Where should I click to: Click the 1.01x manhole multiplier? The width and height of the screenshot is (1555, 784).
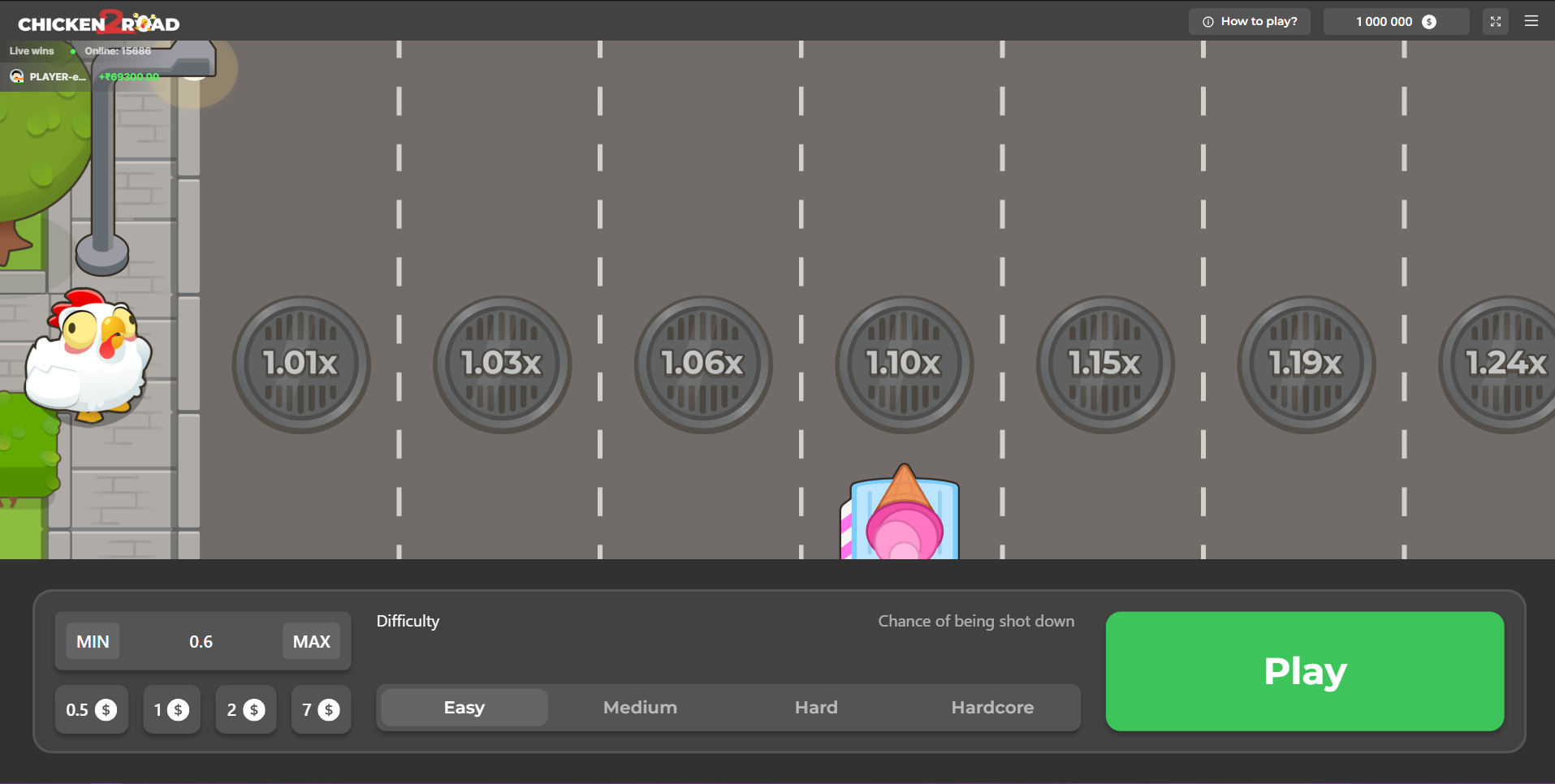point(300,364)
